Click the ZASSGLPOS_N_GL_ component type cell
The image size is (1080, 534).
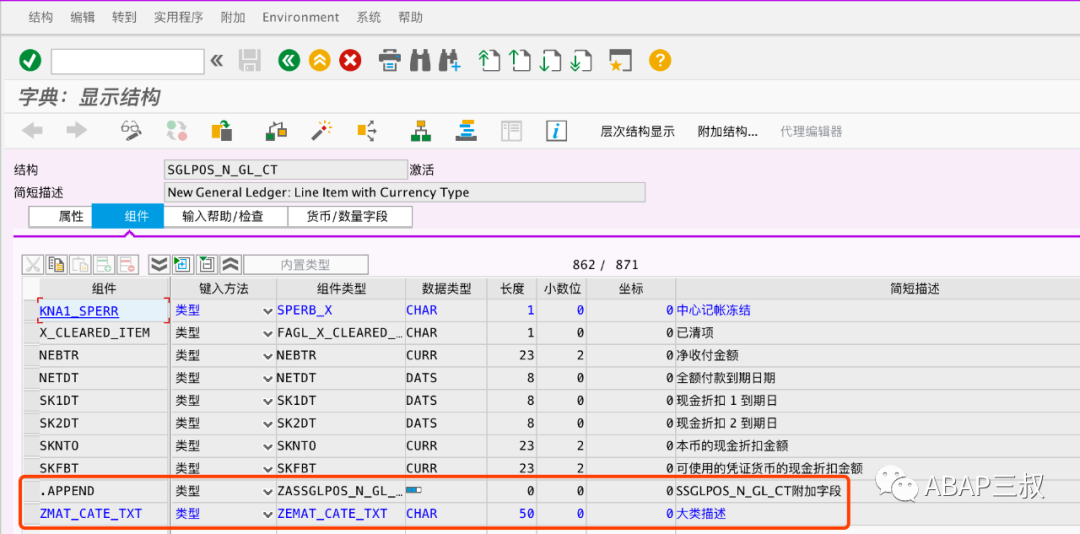[340, 491]
